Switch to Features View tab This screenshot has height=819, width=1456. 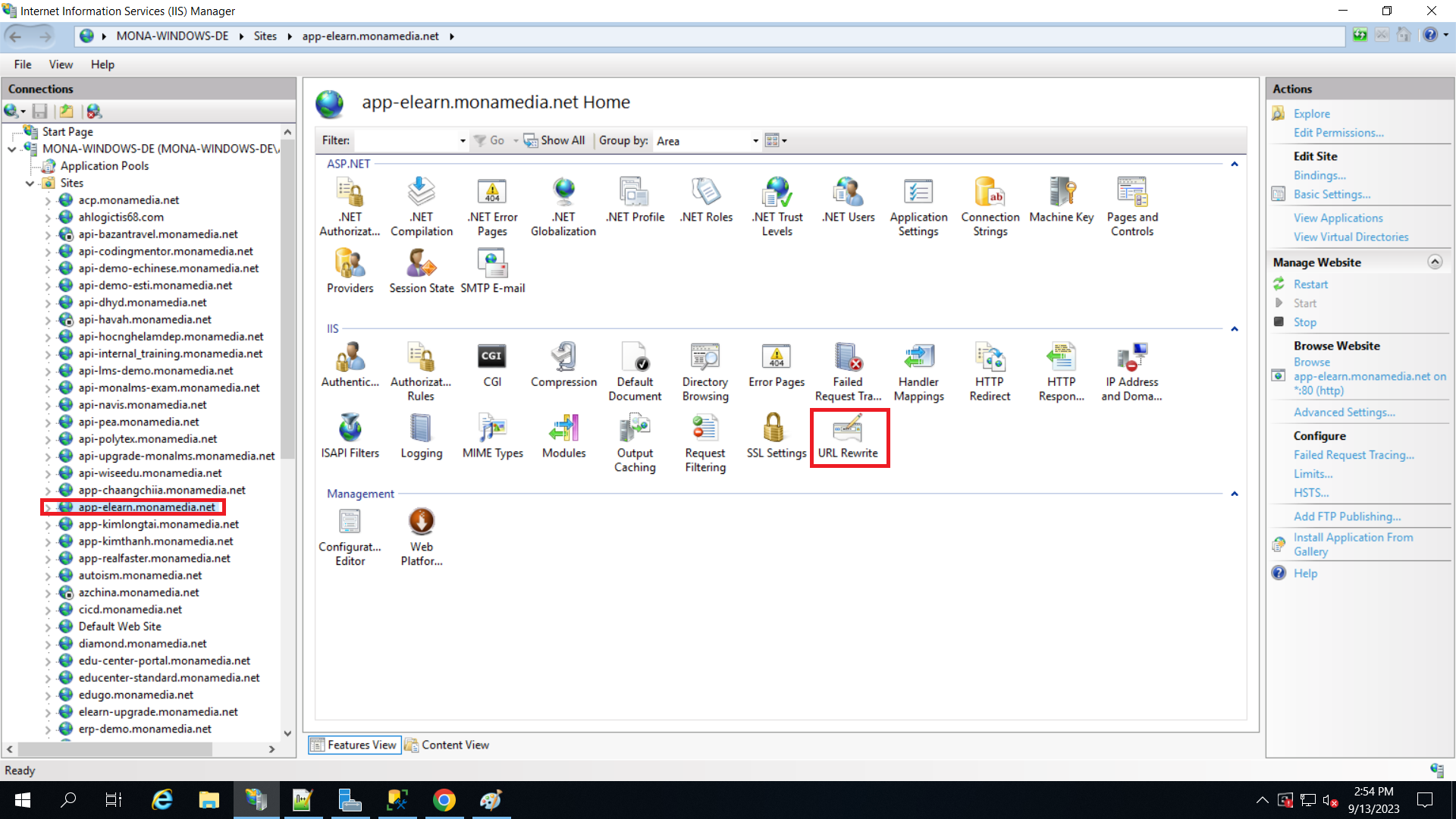coord(354,745)
